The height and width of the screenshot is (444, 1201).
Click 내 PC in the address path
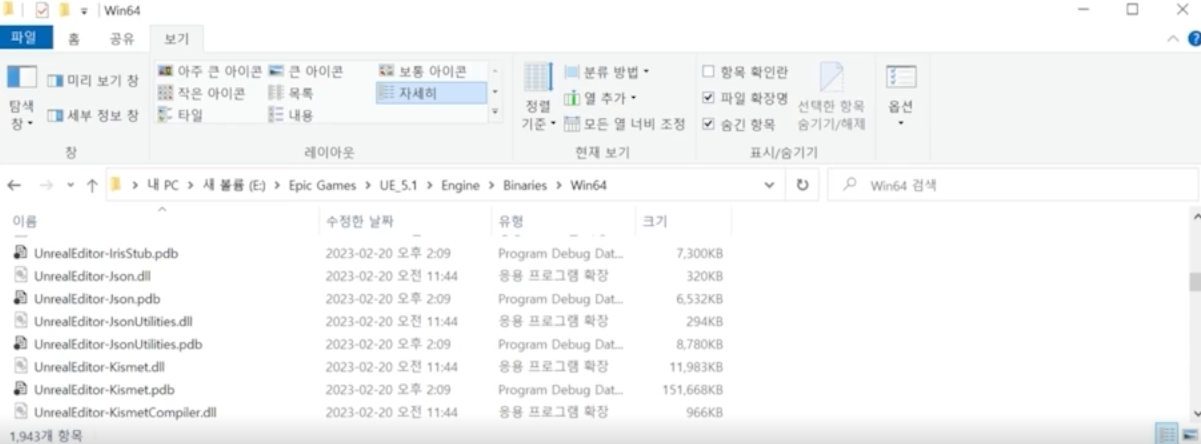pyautogui.click(x=162, y=186)
